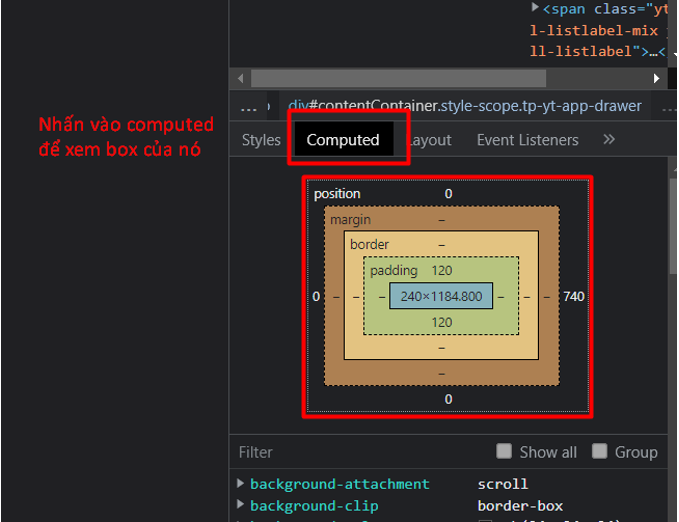Click the vertical scrollbar of Computed pane
Screen dimensions: 679x522
pos(673,225)
